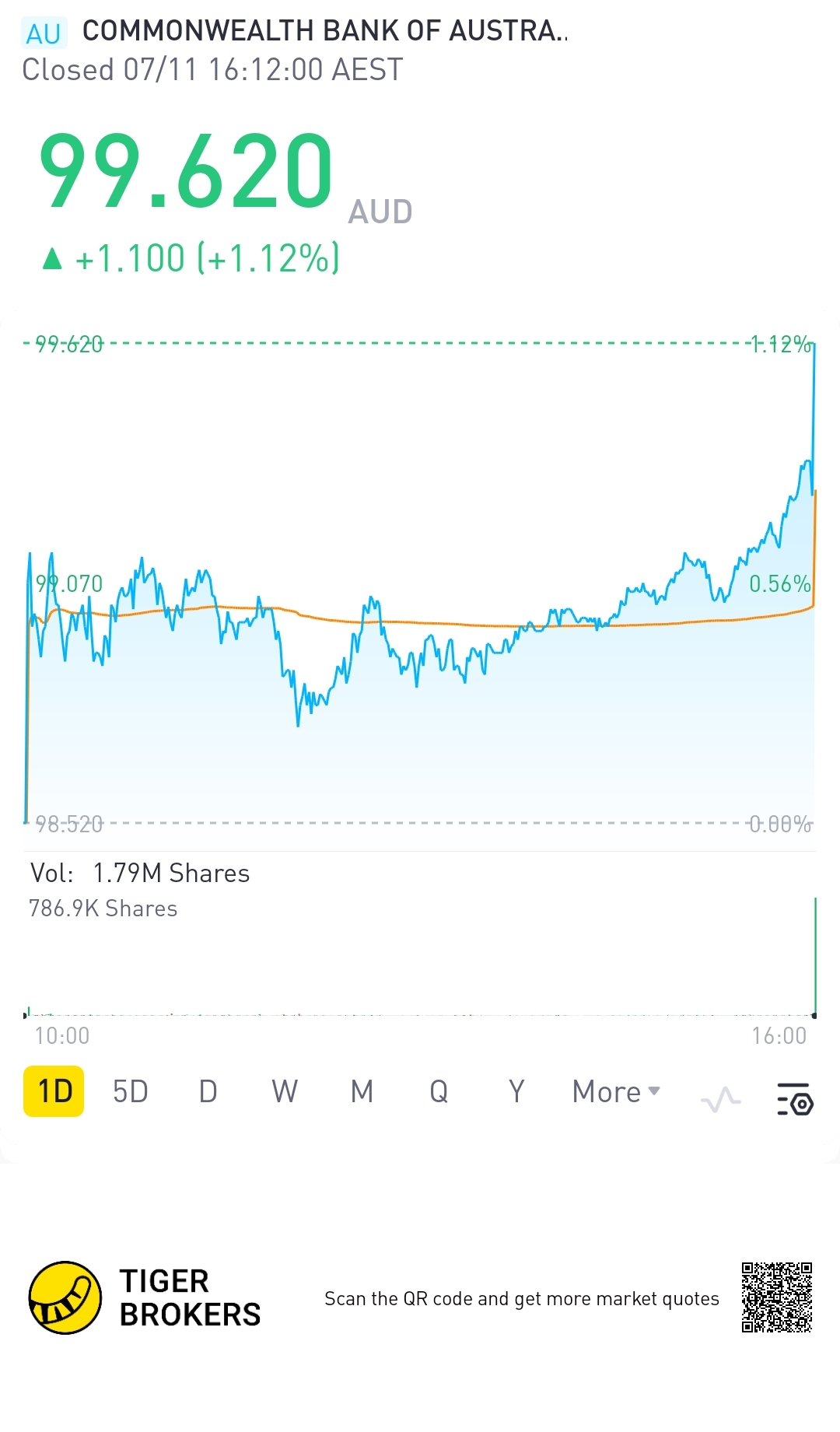Tap the 16:00 time axis label
Viewport: 840px width, 1432px height.
tap(779, 1035)
